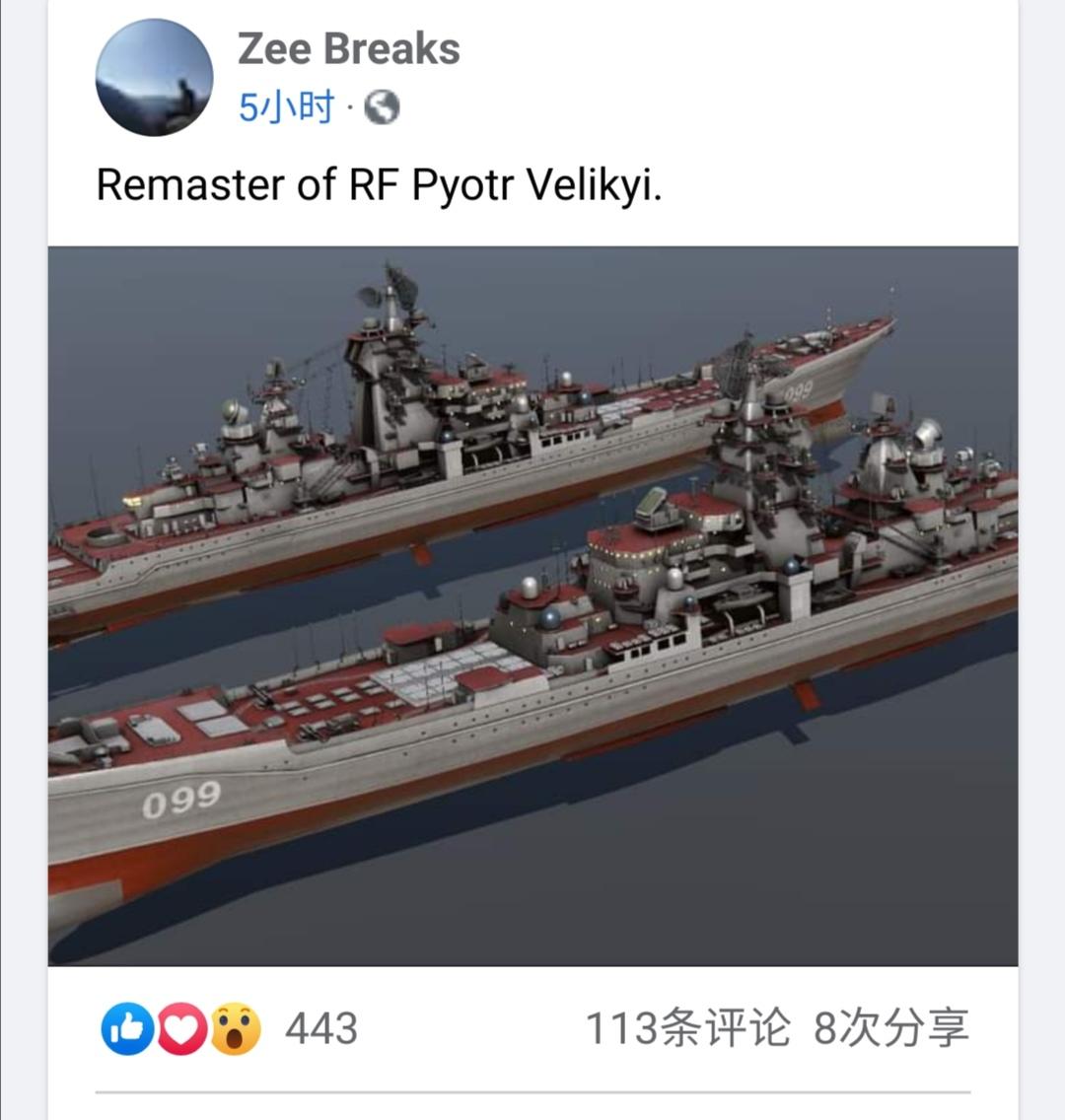This screenshot has height=1120, width=1065.
Task: Open the warship render image full view
Action: pos(532,605)
